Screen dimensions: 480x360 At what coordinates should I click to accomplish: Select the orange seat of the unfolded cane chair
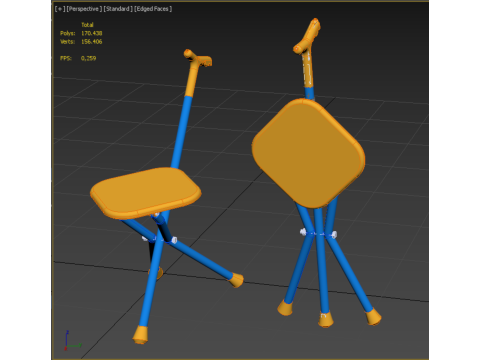[146, 192]
